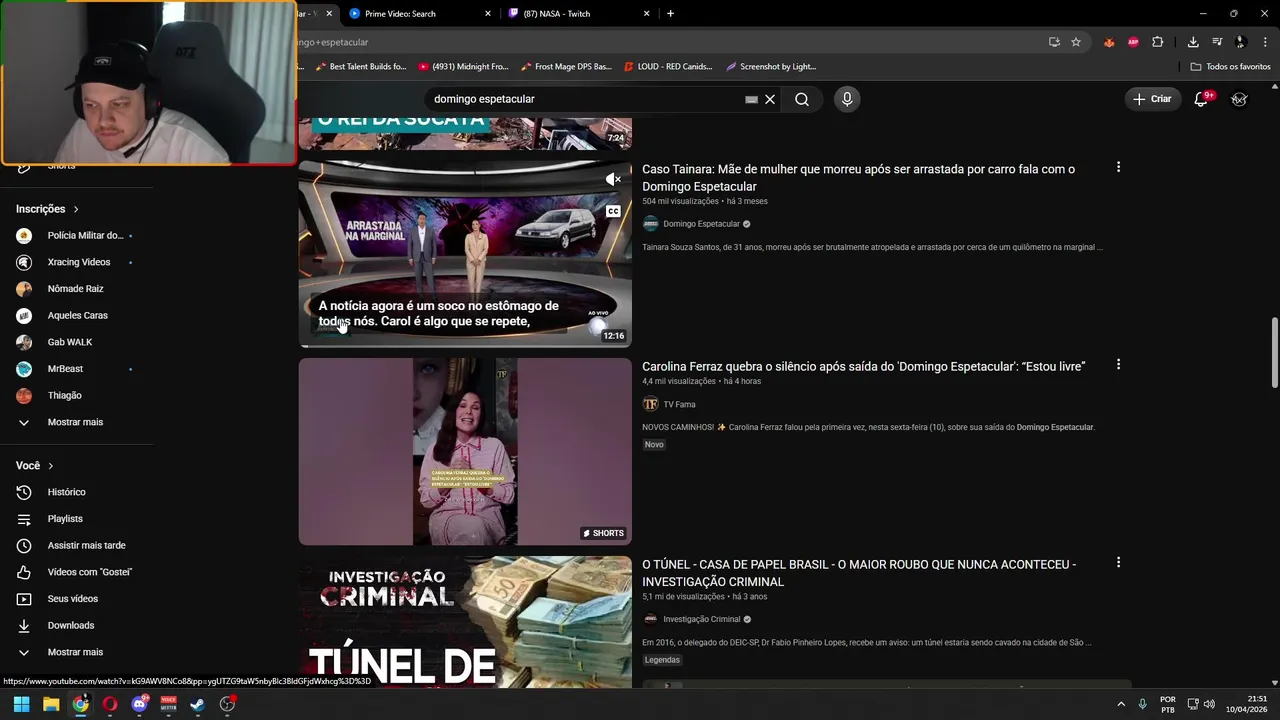Open the media controls icon in Chrome
The image size is (1280, 720).
pyautogui.click(x=1217, y=42)
